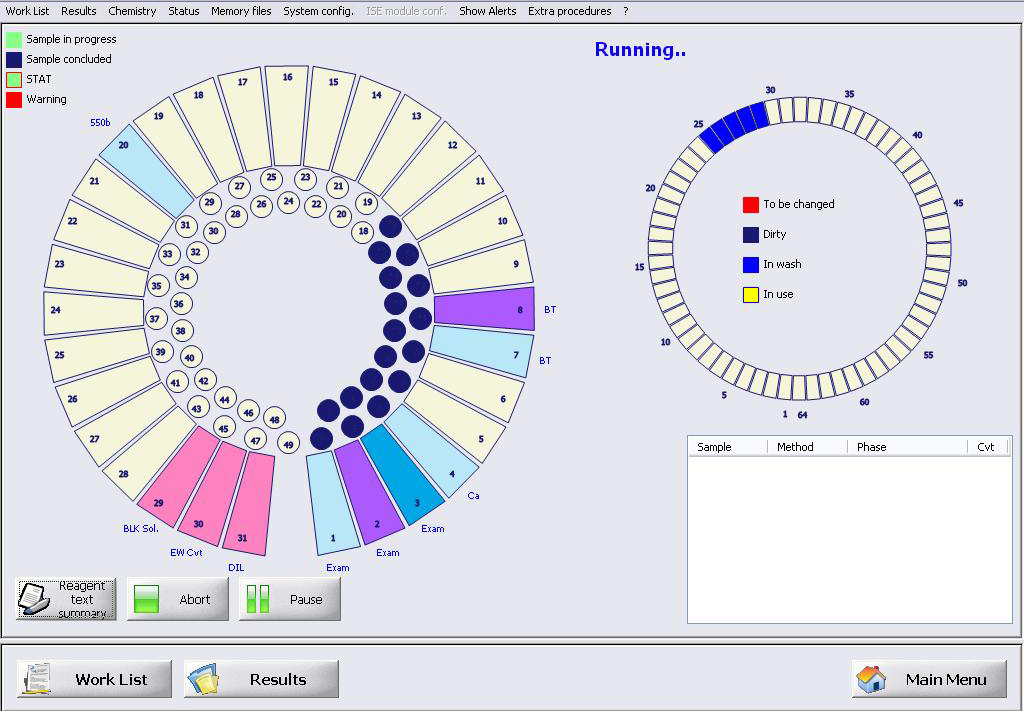Open the Work List button at bottom
The width and height of the screenshot is (1024, 711).
[x=94, y=679]
